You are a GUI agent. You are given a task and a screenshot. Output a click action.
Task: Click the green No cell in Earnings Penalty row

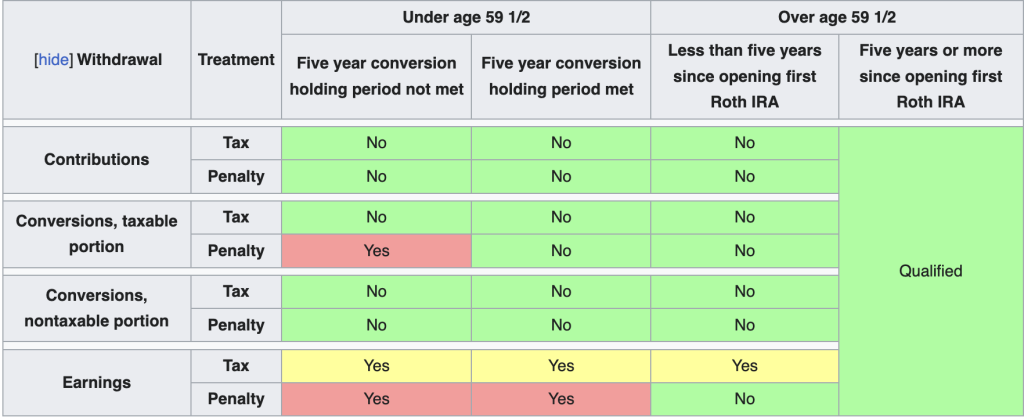(744, 399)
